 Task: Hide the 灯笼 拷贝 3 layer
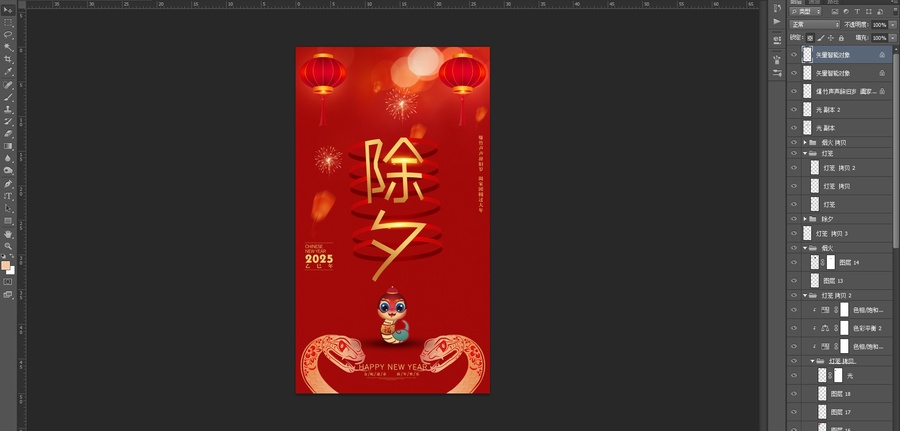coord(794,234)
